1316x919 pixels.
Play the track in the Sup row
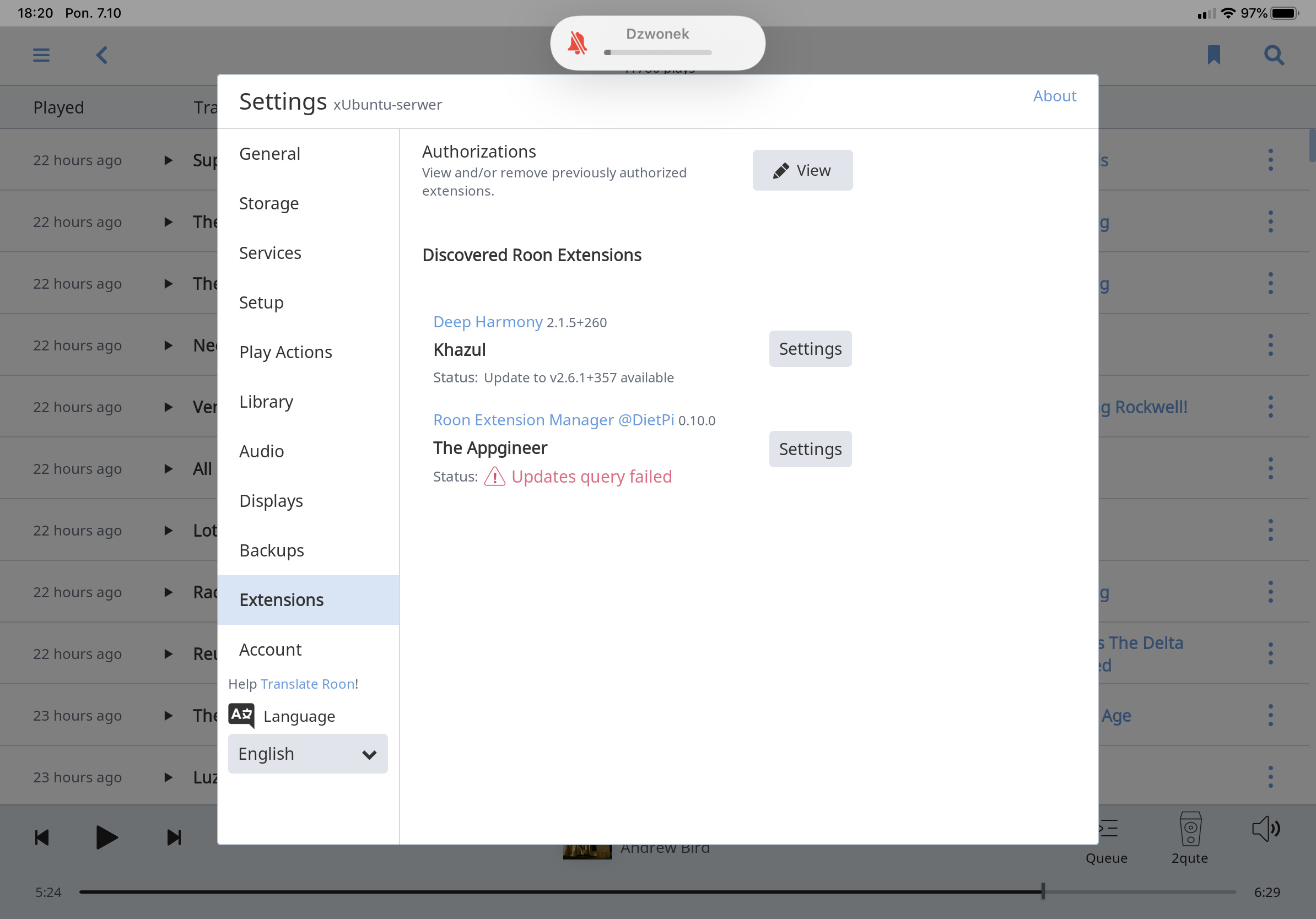pos(168,160)
